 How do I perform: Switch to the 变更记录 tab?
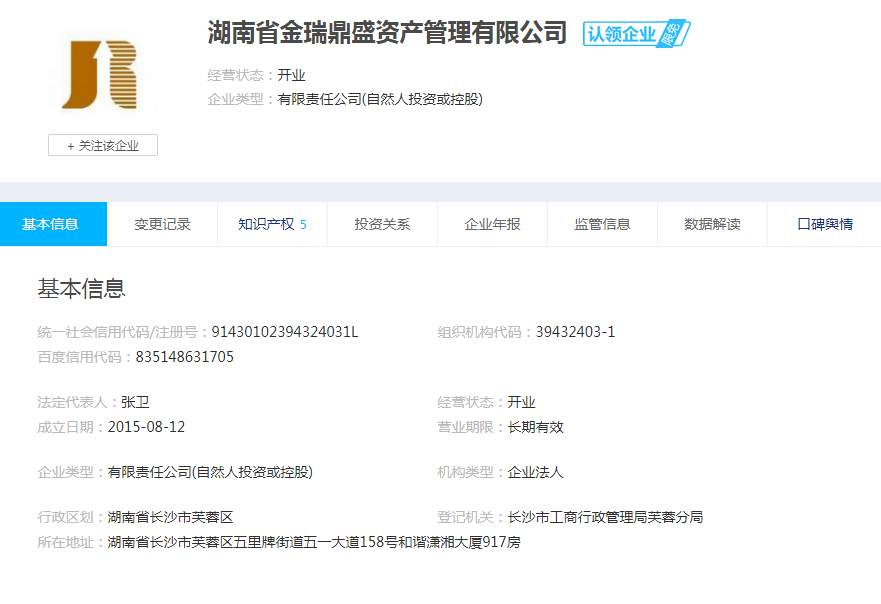[x=162, y=224]
